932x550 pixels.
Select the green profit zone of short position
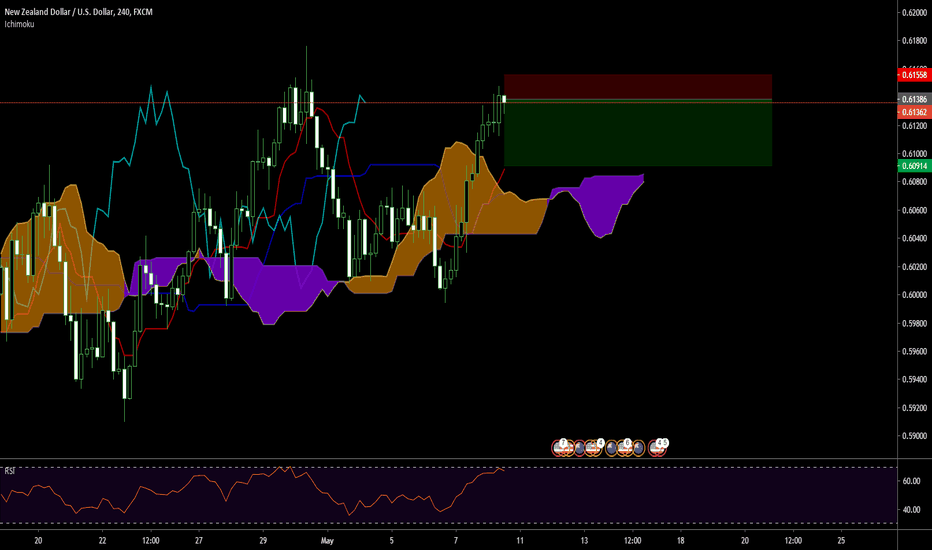pos(638,133)
